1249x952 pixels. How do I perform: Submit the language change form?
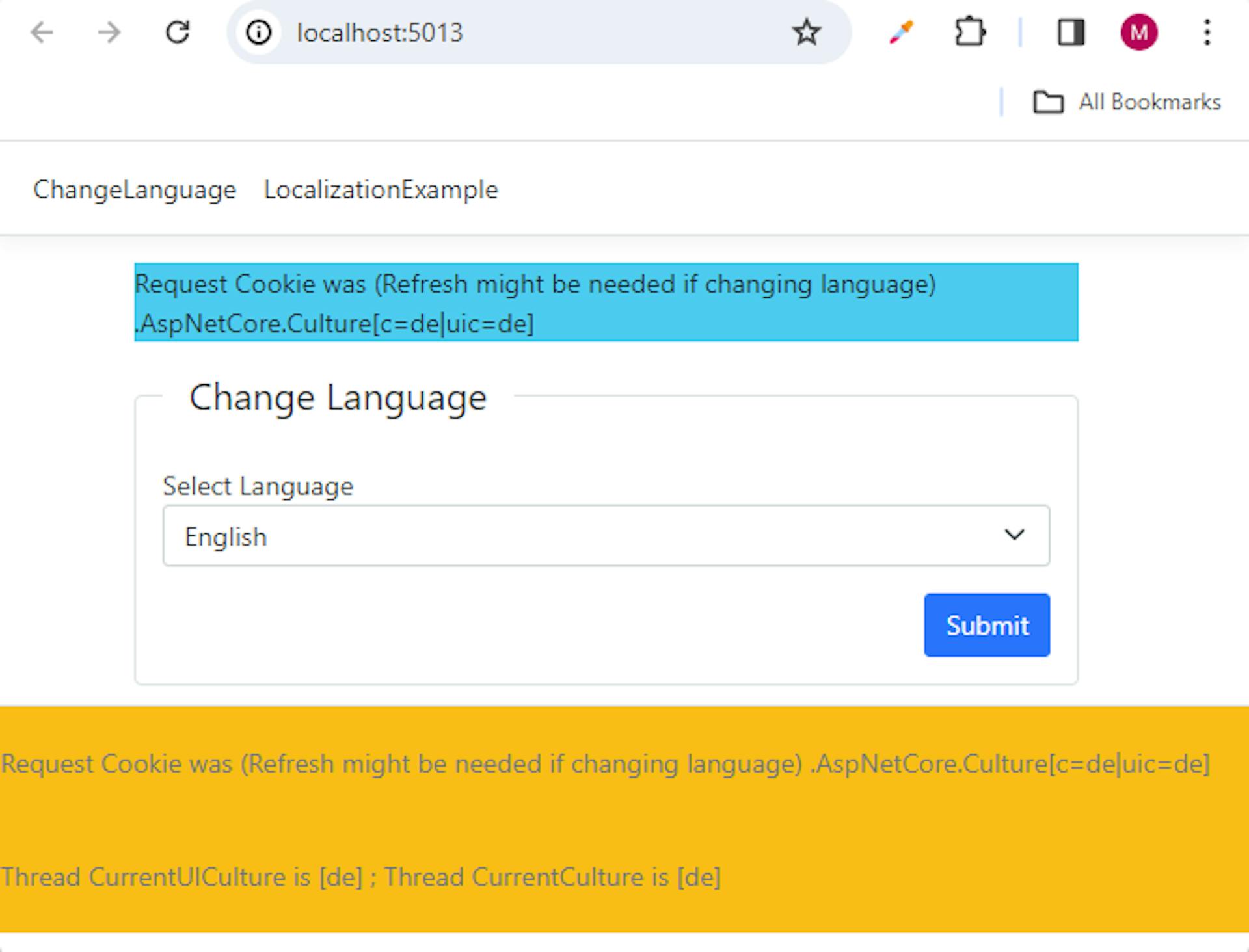[986, 625]
